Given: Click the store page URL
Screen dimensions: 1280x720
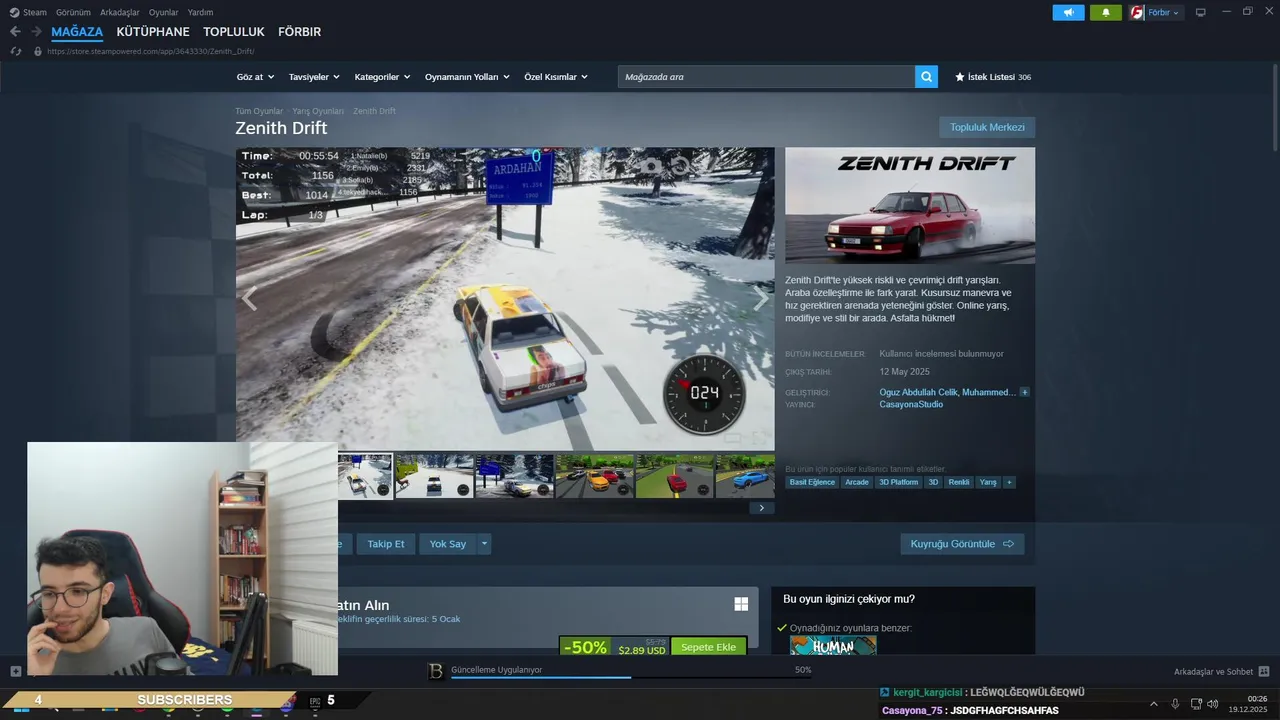Looking at the screenshot, I should tap(150, 51).
